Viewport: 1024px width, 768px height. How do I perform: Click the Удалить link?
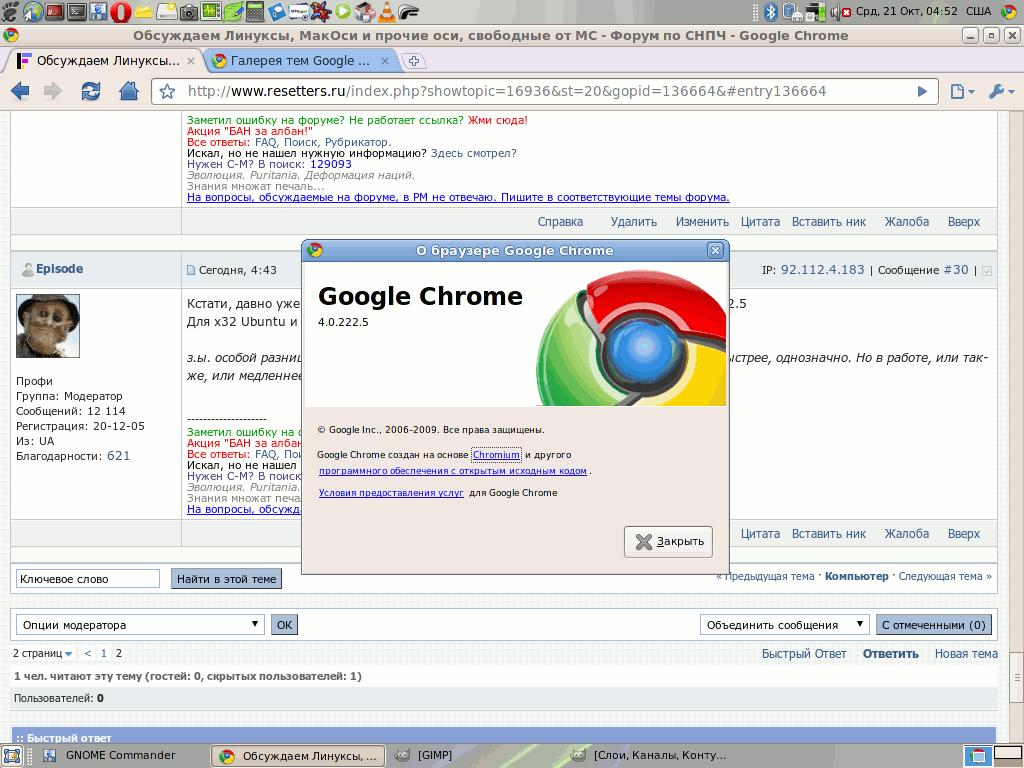(x=633, y=222)
